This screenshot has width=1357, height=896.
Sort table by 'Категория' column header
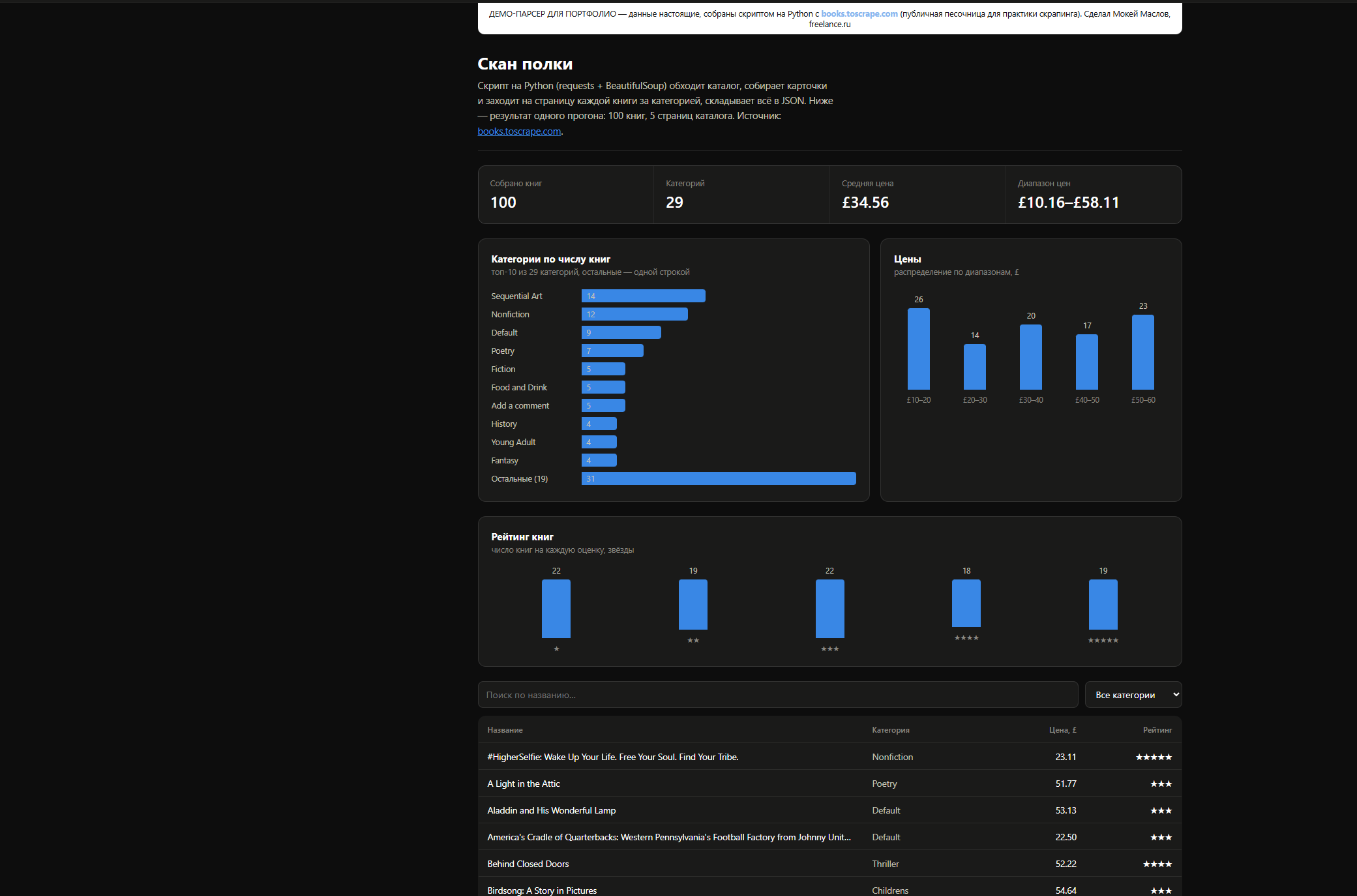click(x=890, y=730)
